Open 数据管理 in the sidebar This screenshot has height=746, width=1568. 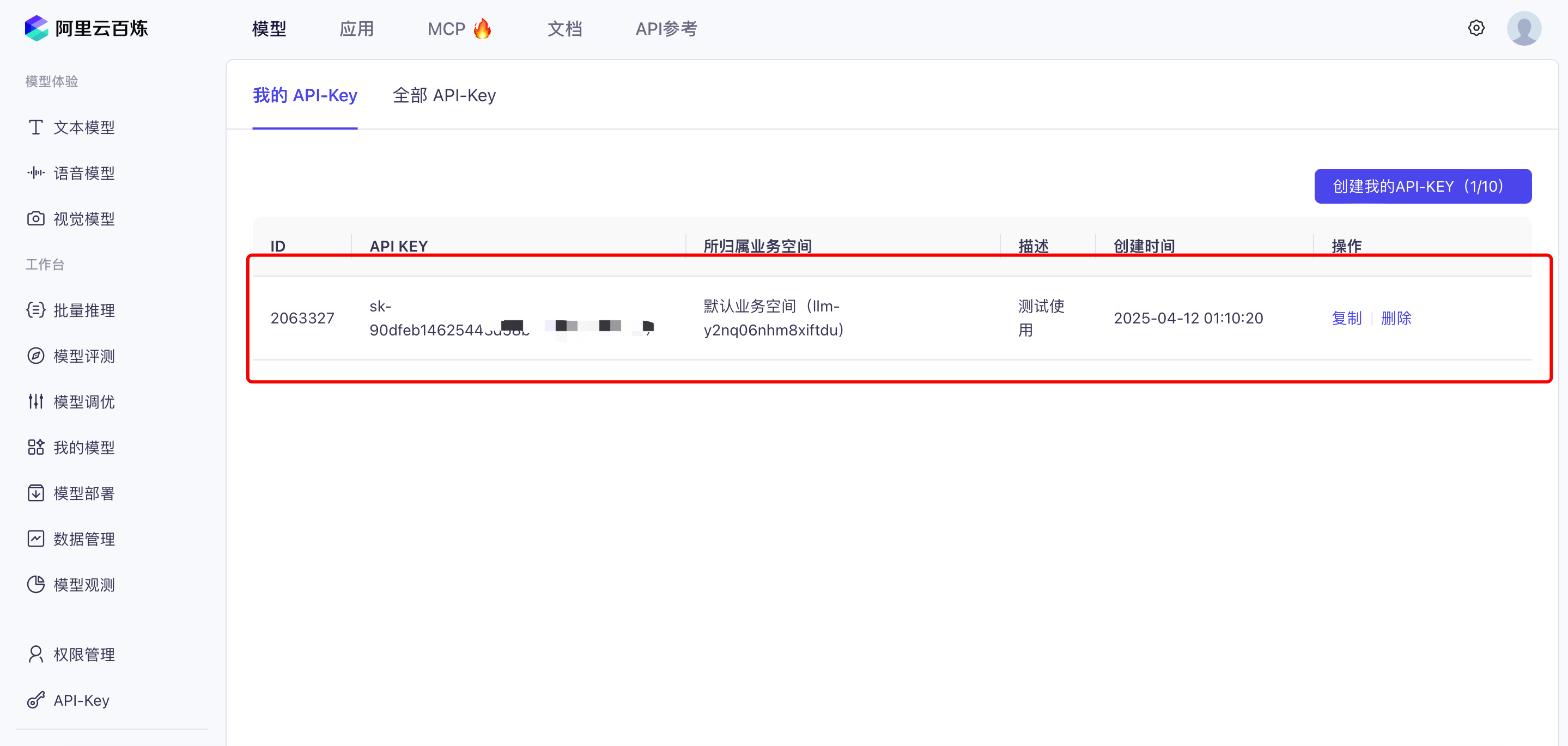(x=83, y=539)
